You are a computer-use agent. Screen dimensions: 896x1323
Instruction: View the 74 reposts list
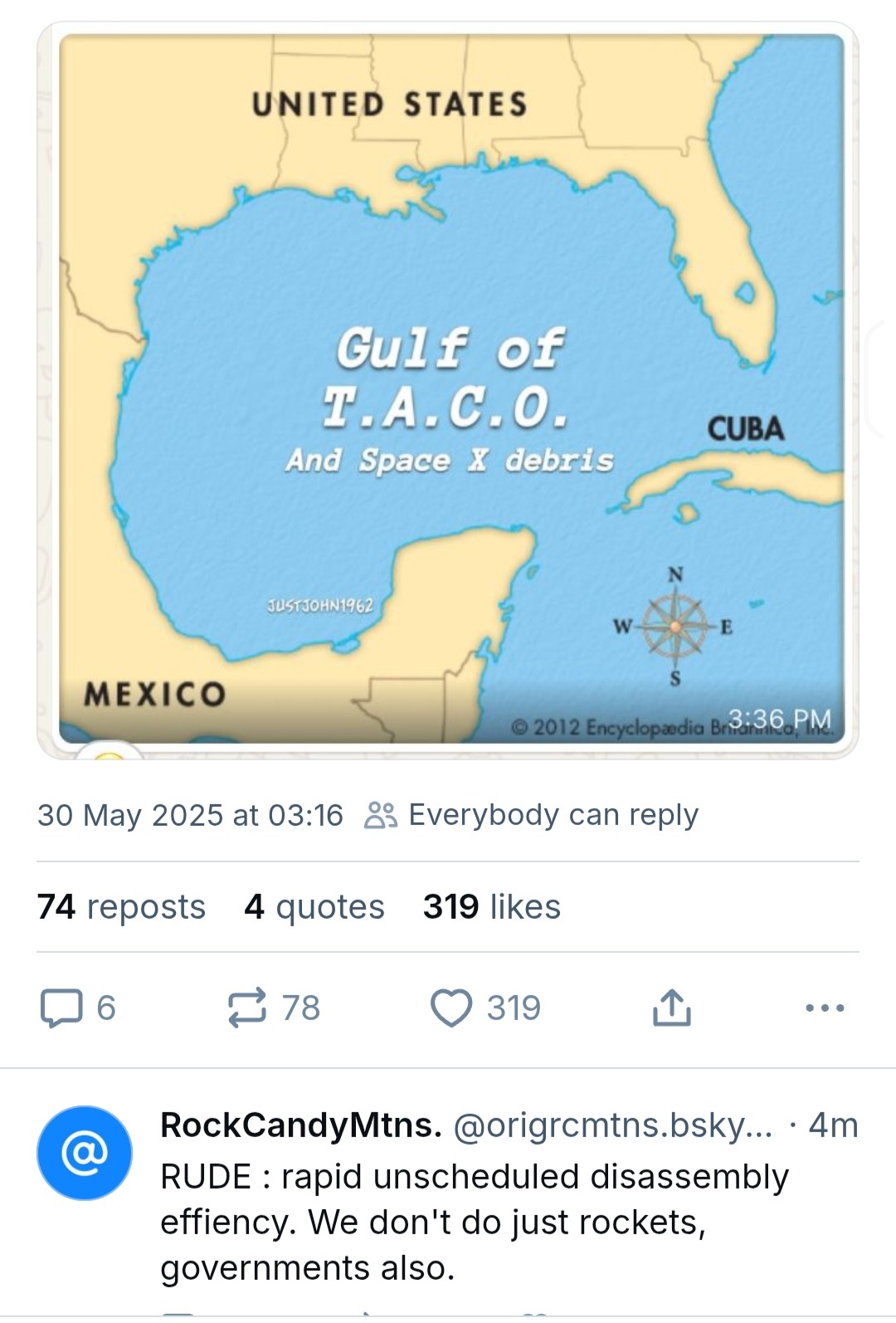[x=121, y=906]
